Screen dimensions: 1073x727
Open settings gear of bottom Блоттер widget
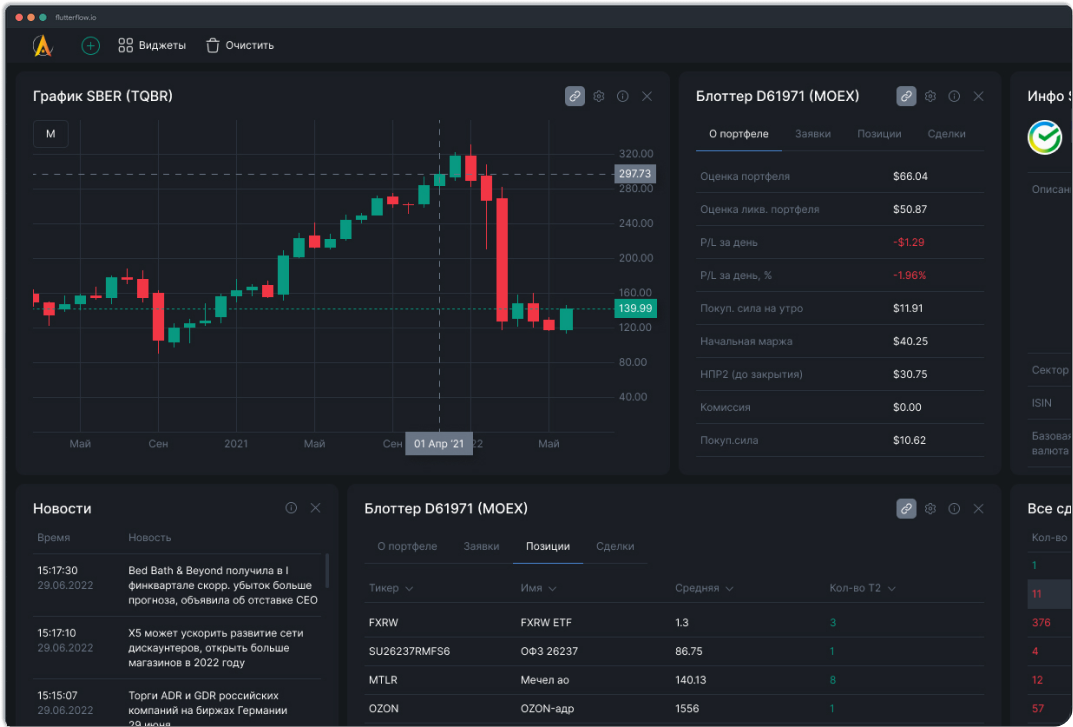click(x=930, y=509)
